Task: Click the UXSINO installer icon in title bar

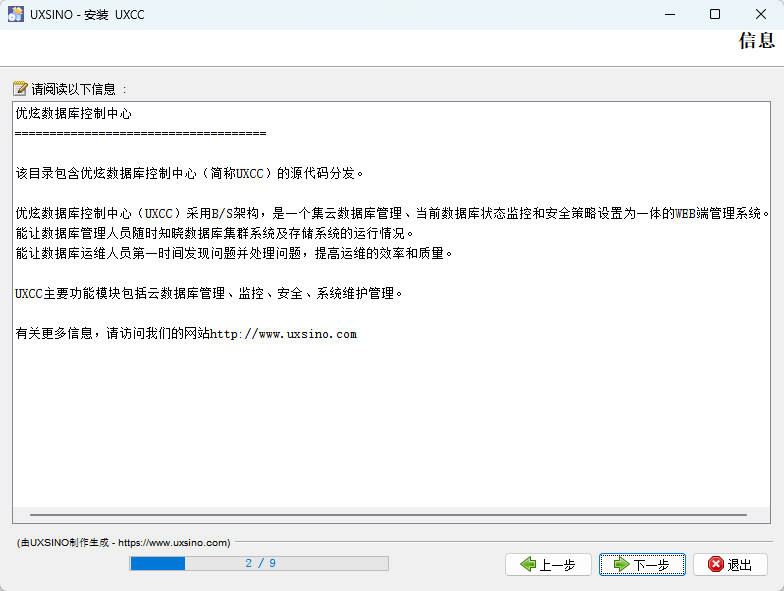Action: pos(16,14)
